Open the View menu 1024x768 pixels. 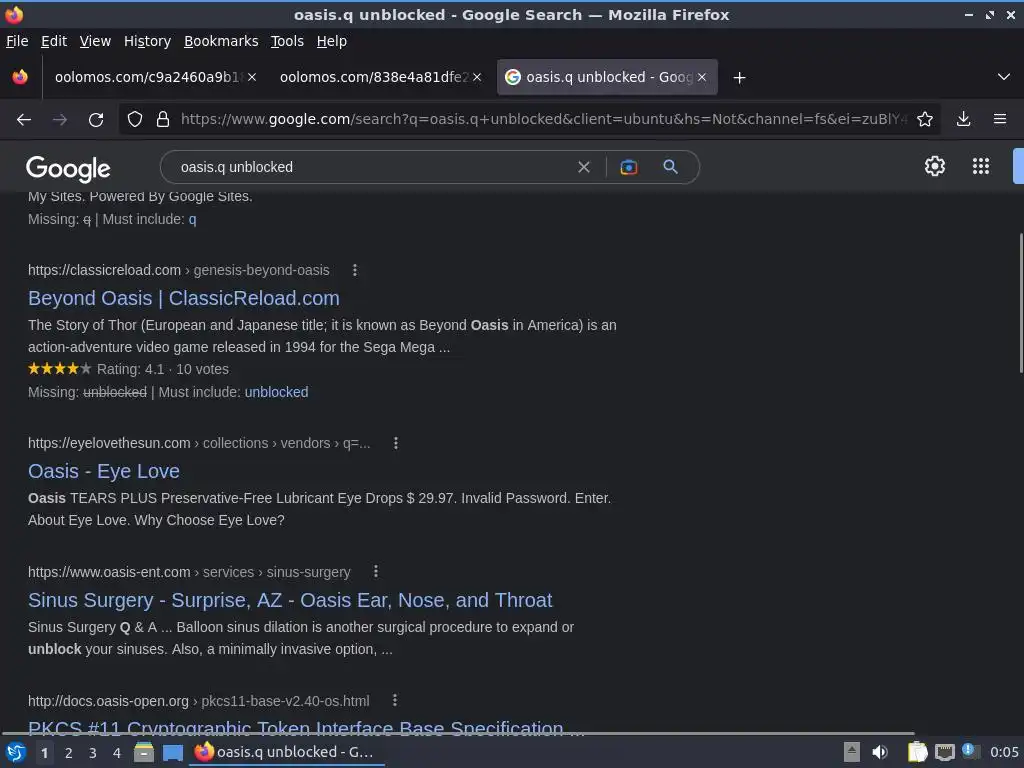tap(95, 41)
